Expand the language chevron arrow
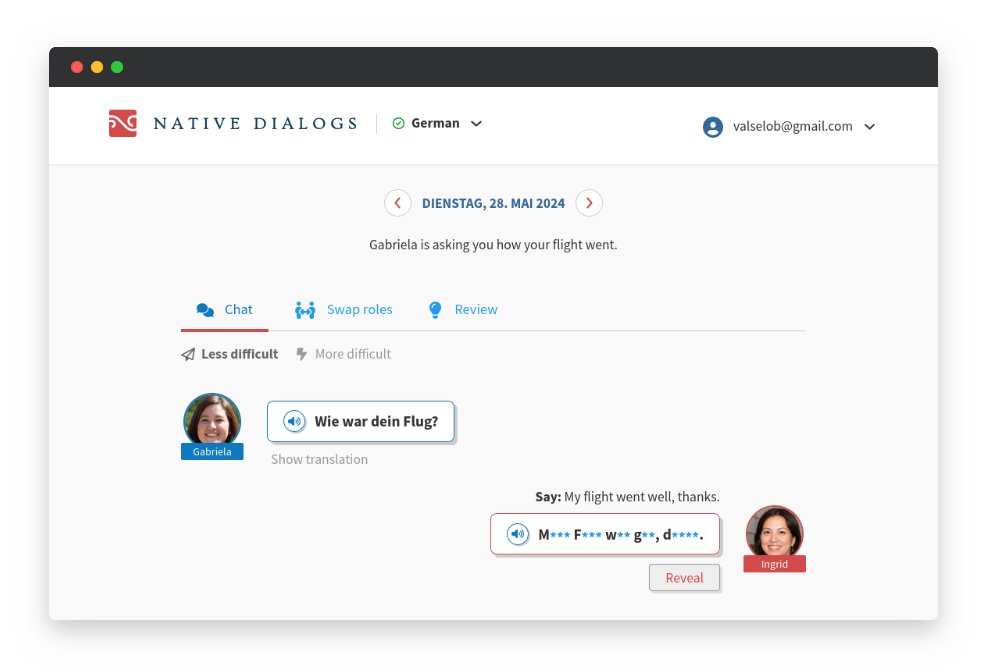 (x=477, y=123)
